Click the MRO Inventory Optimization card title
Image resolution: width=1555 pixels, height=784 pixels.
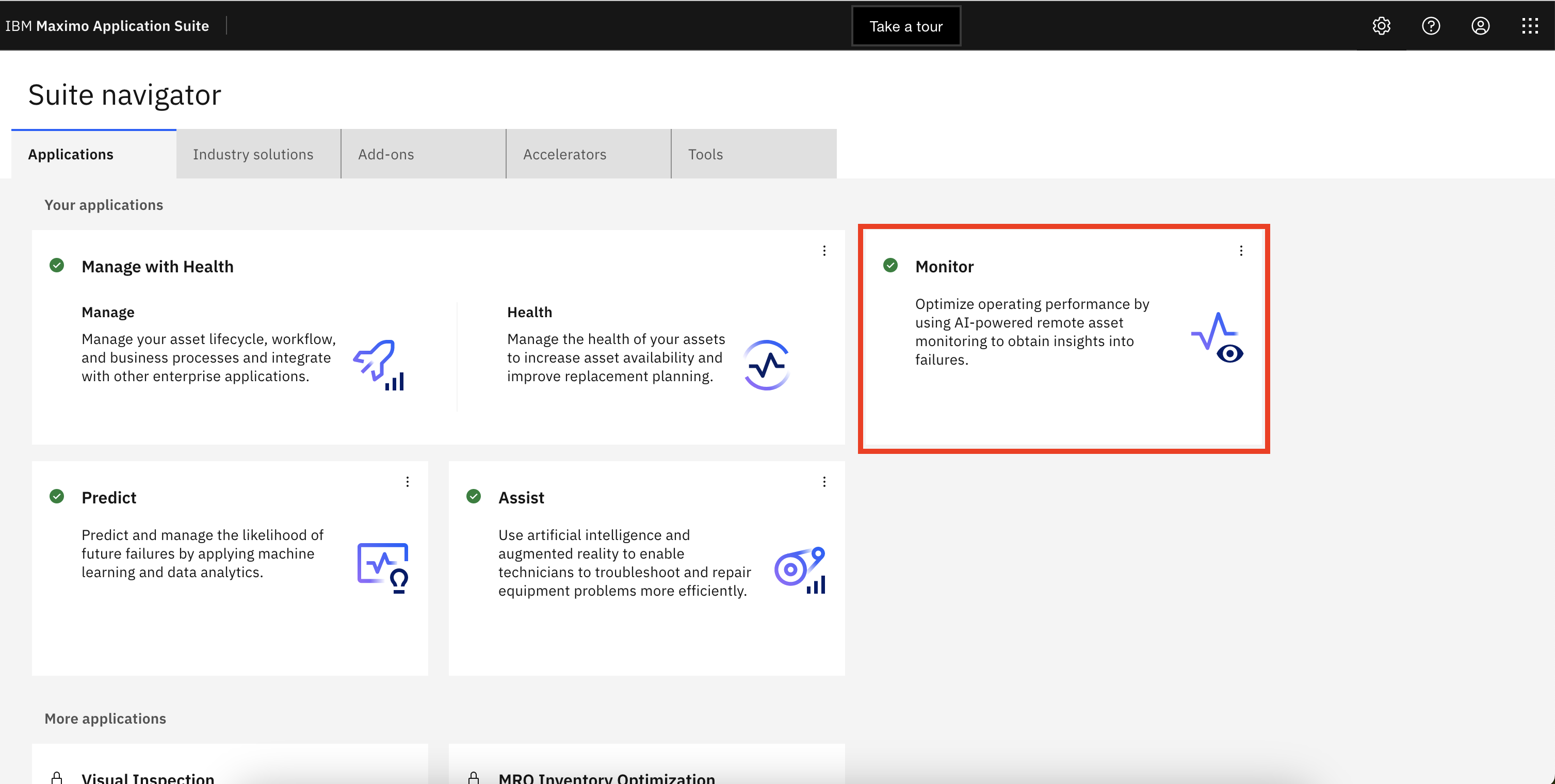[607, 778]
